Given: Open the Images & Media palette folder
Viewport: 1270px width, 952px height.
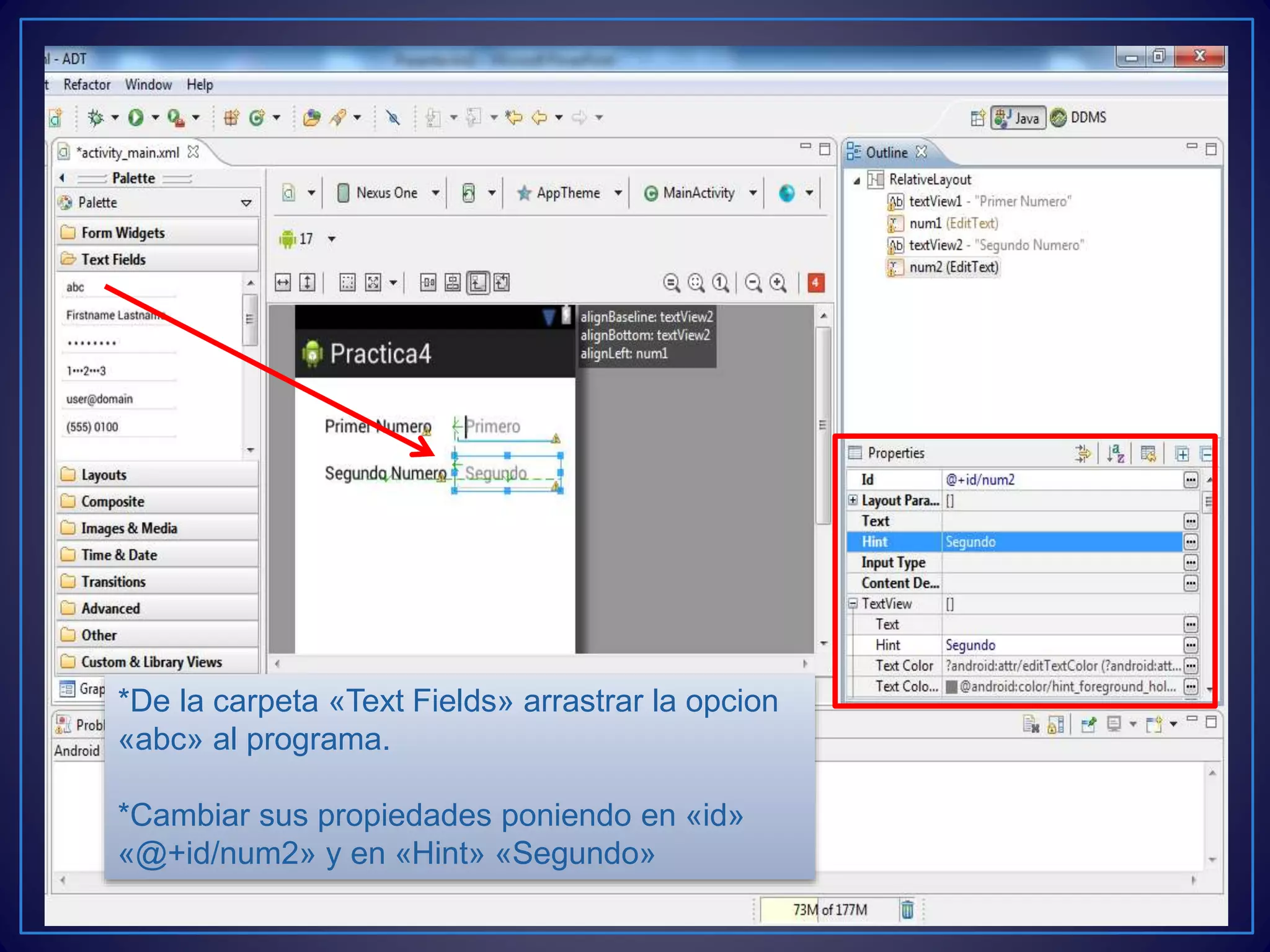Looking at the screenshot, I should (x=158, y=528).
